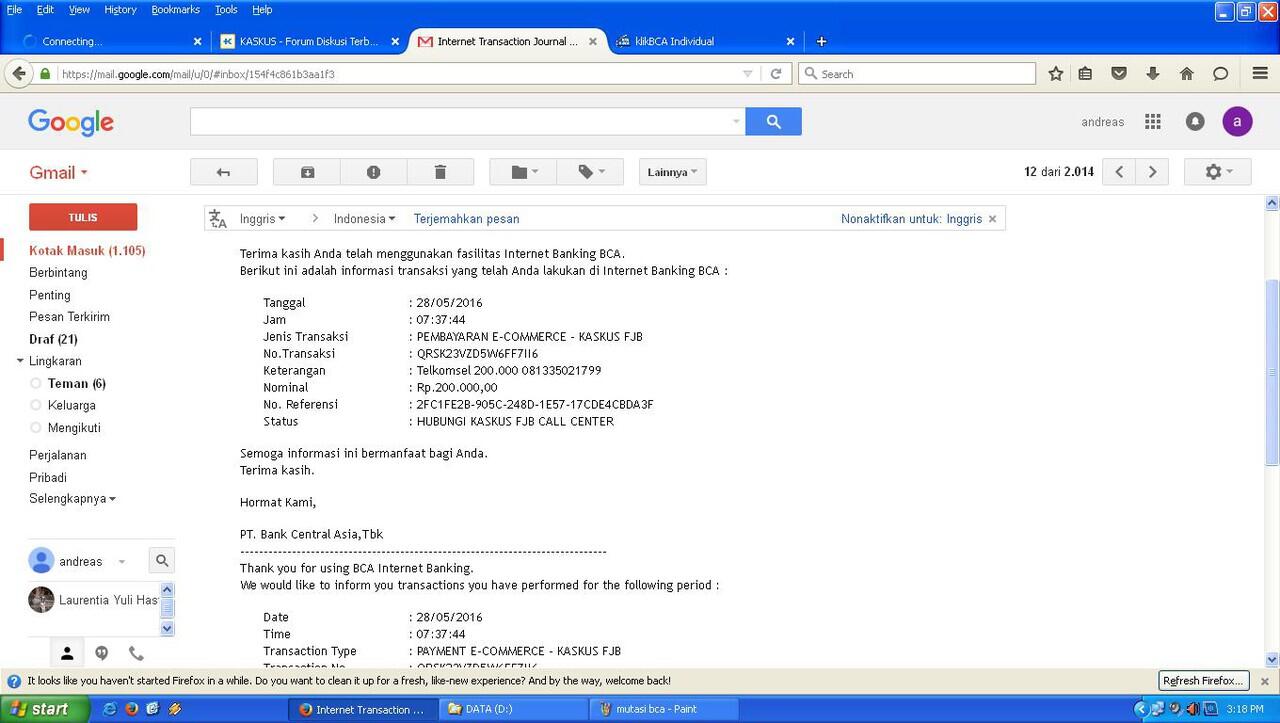Go to Firefox home page icon
The height and width of the screenshot is (723, 1280).
click(1187, 74)
